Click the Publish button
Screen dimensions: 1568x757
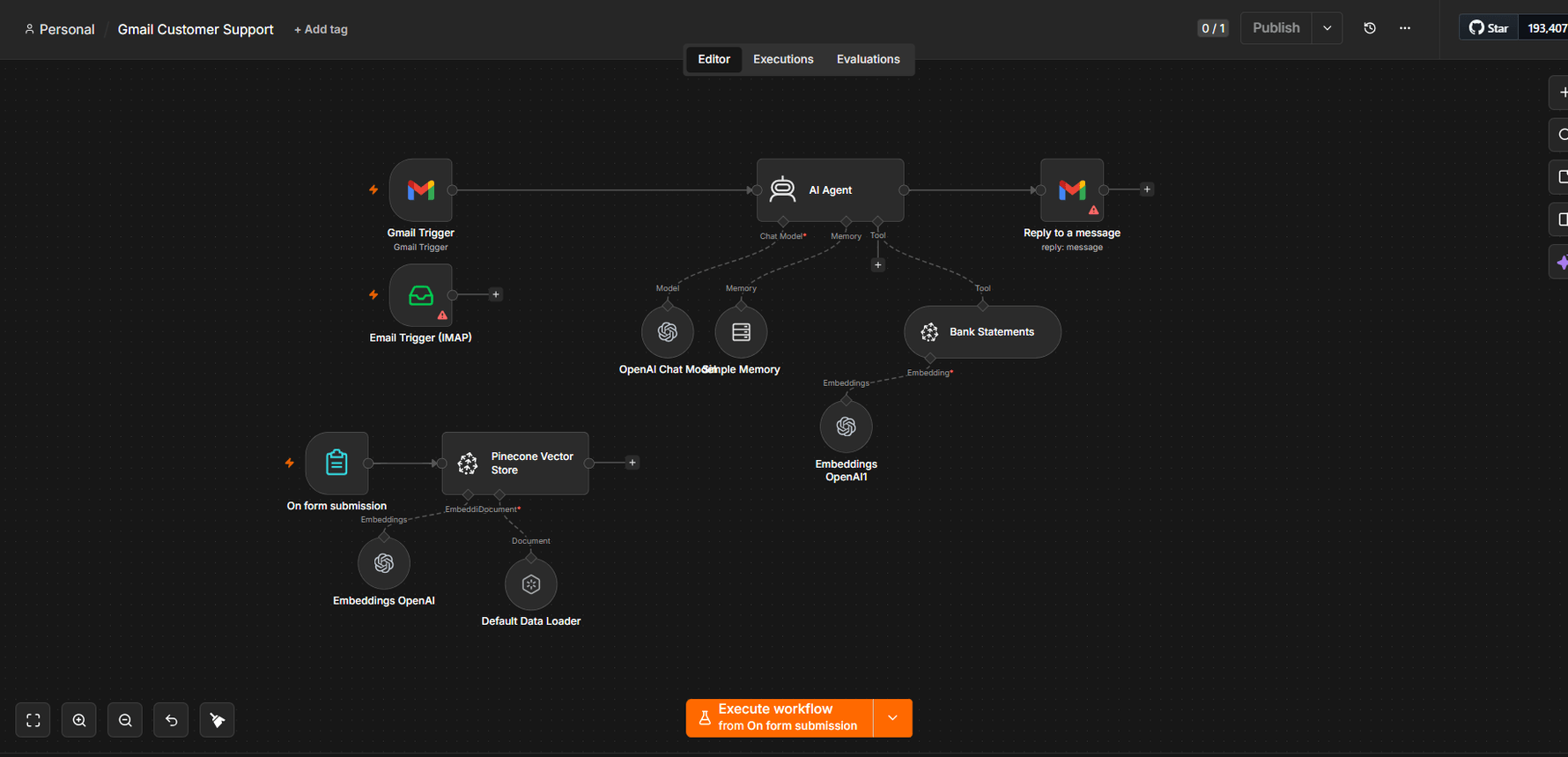1276,28
